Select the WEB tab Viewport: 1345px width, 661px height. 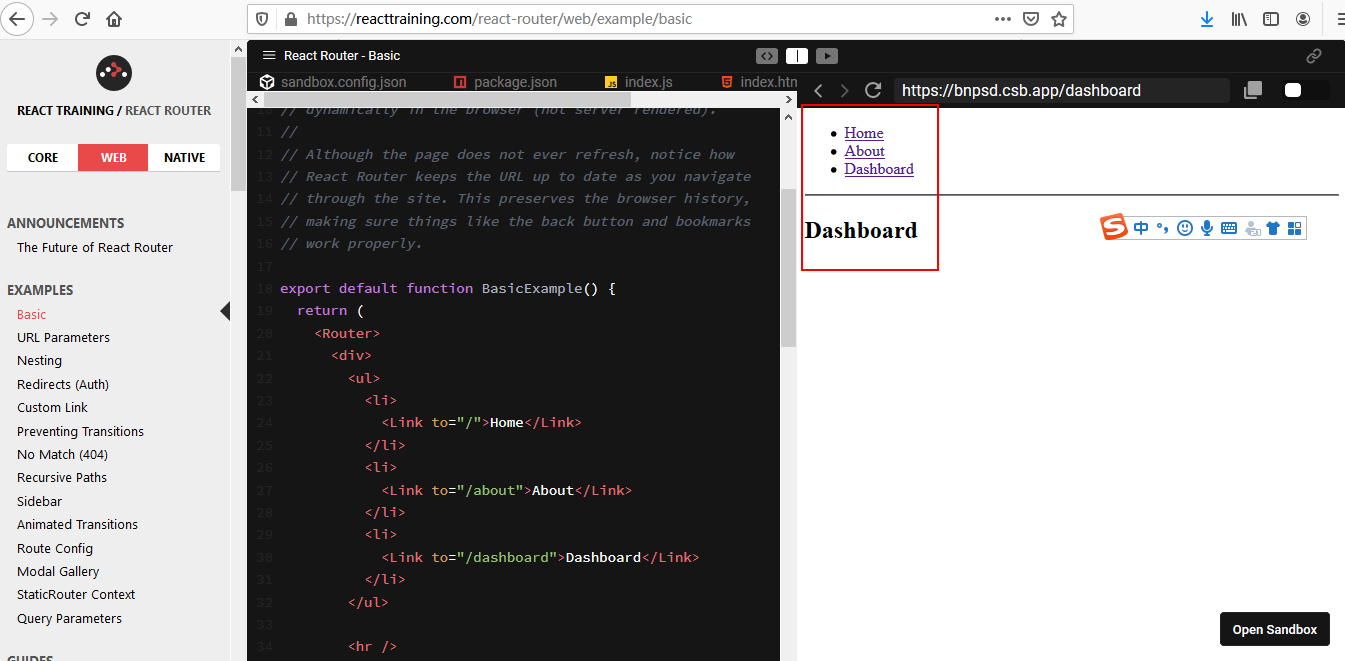tap(113, 158)
